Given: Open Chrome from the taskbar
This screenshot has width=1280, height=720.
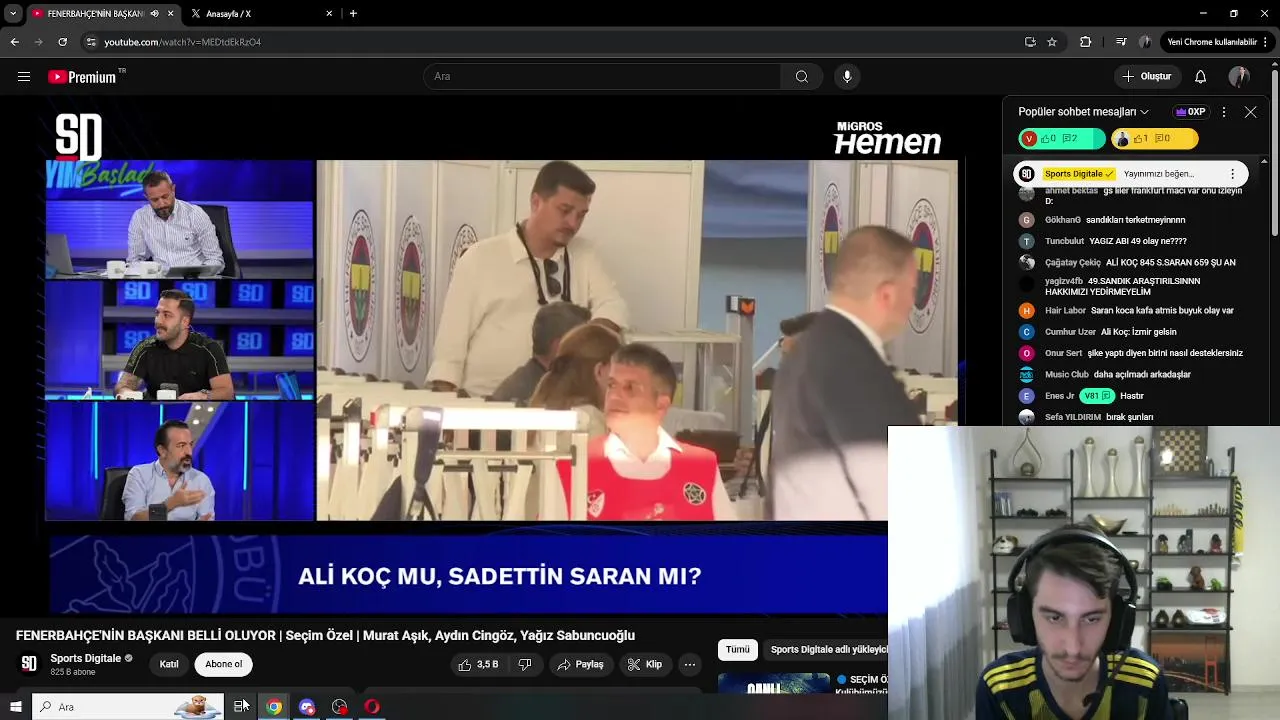Looking at the screenshot, I should pos(274,707).
